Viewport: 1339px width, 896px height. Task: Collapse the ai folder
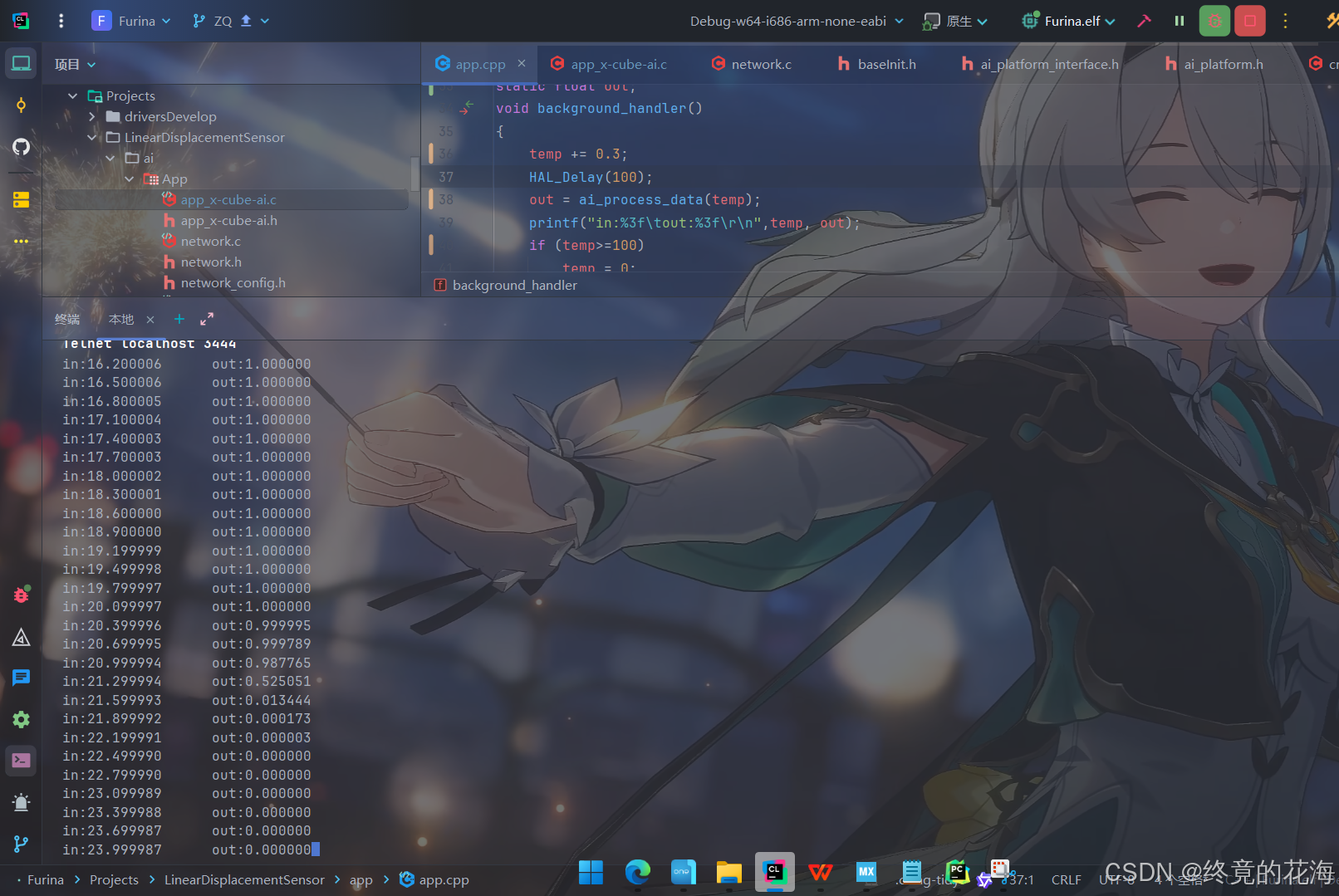(110, 158)
